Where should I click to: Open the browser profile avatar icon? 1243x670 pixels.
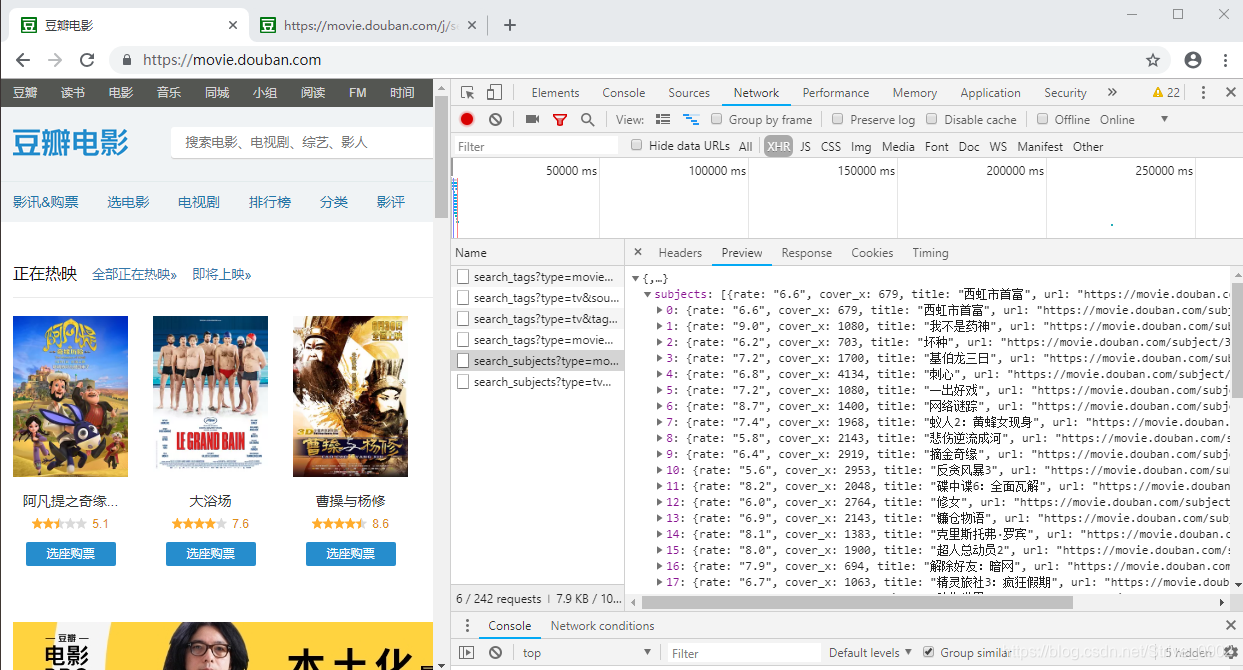pos(1193,60)
